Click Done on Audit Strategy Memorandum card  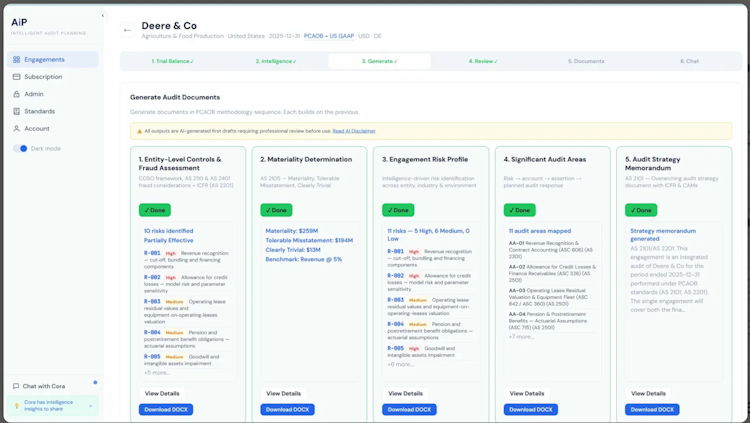pos(641,210)
